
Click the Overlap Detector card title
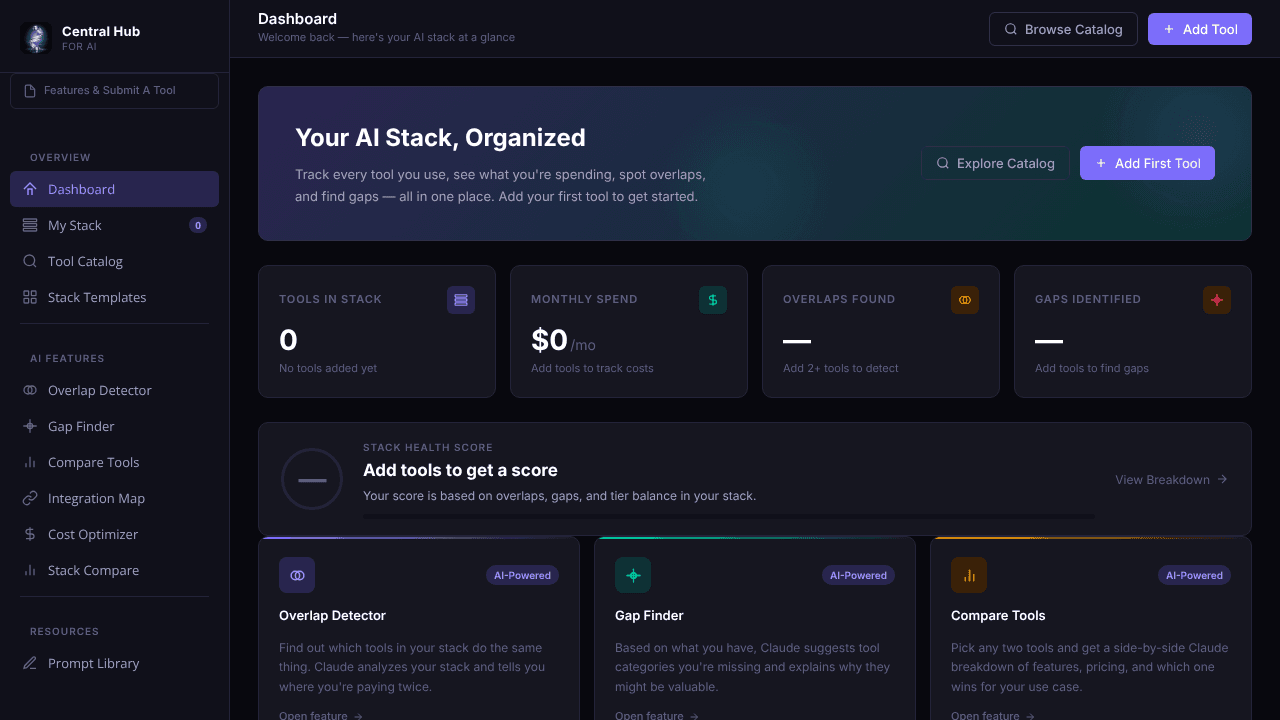coord(332,615)
